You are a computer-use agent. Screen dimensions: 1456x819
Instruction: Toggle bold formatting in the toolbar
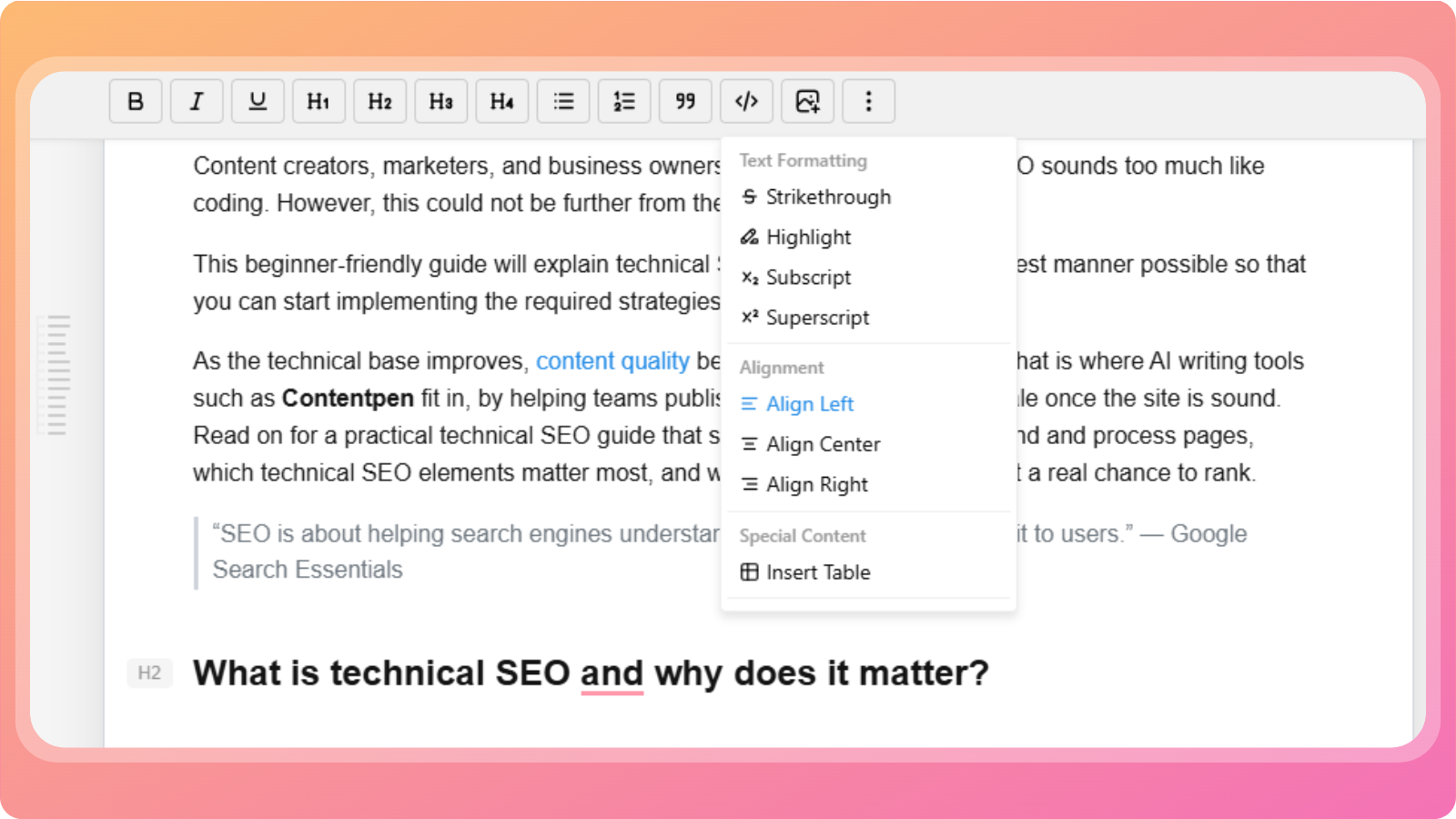click(136, 101)
